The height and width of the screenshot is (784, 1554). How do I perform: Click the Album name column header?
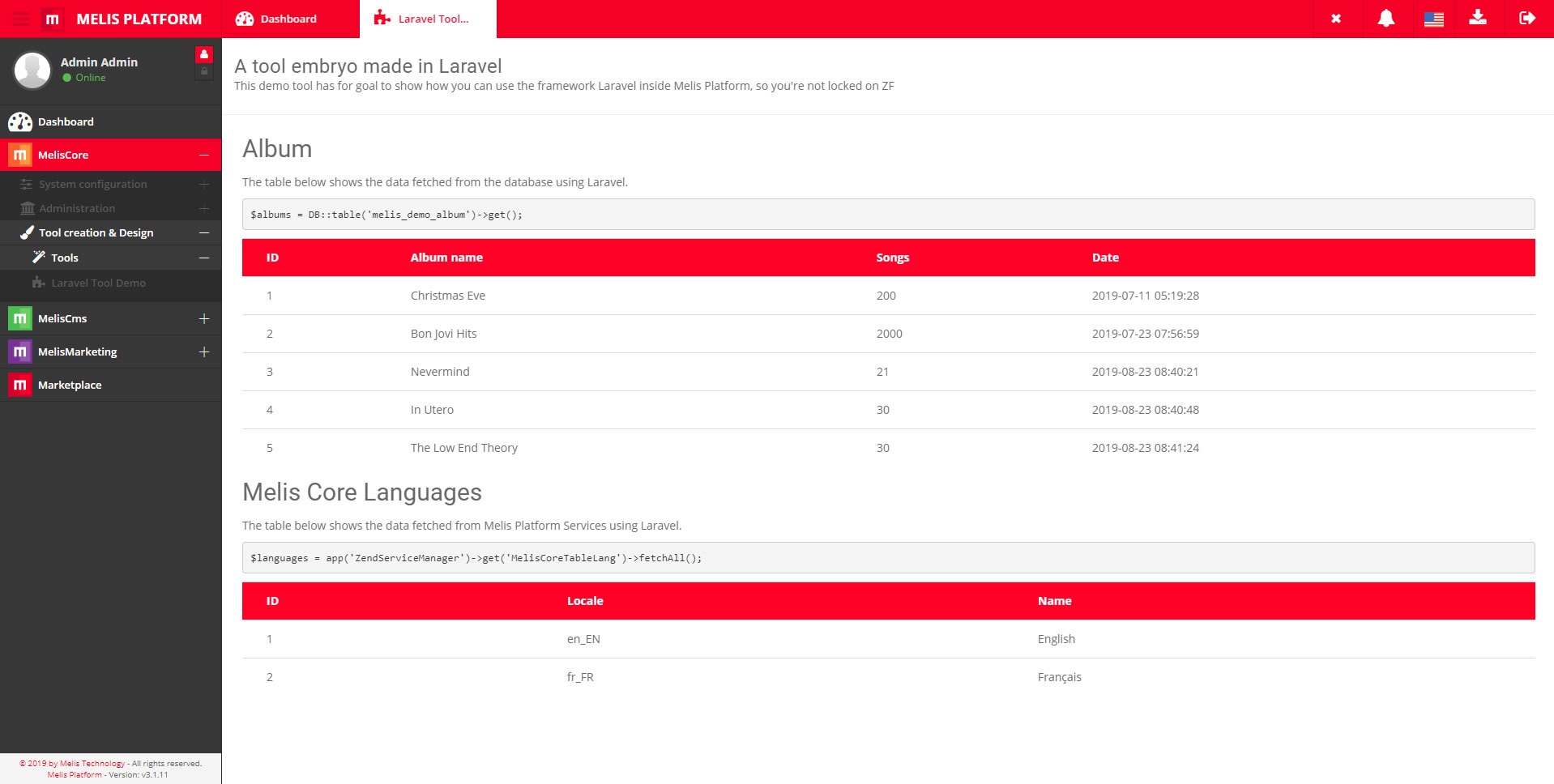point(446,258)
